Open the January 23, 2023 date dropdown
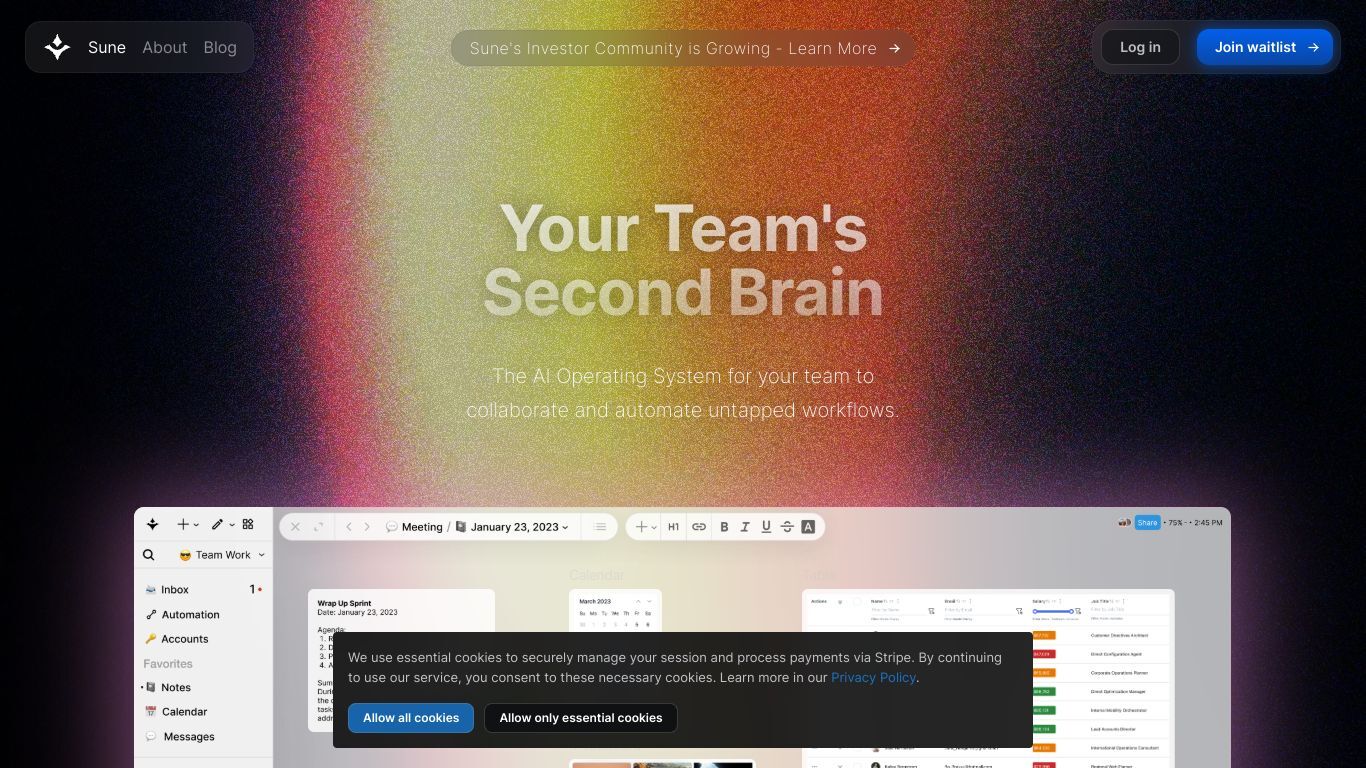Viewport: 1366px width, 768px height. coord(513,527)
